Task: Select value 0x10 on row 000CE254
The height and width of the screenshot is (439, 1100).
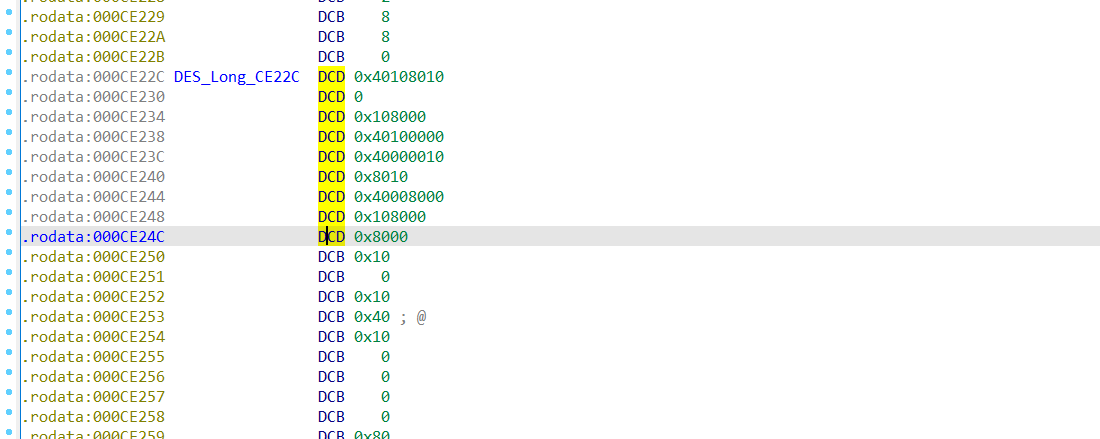Action: tap(372, 337)
